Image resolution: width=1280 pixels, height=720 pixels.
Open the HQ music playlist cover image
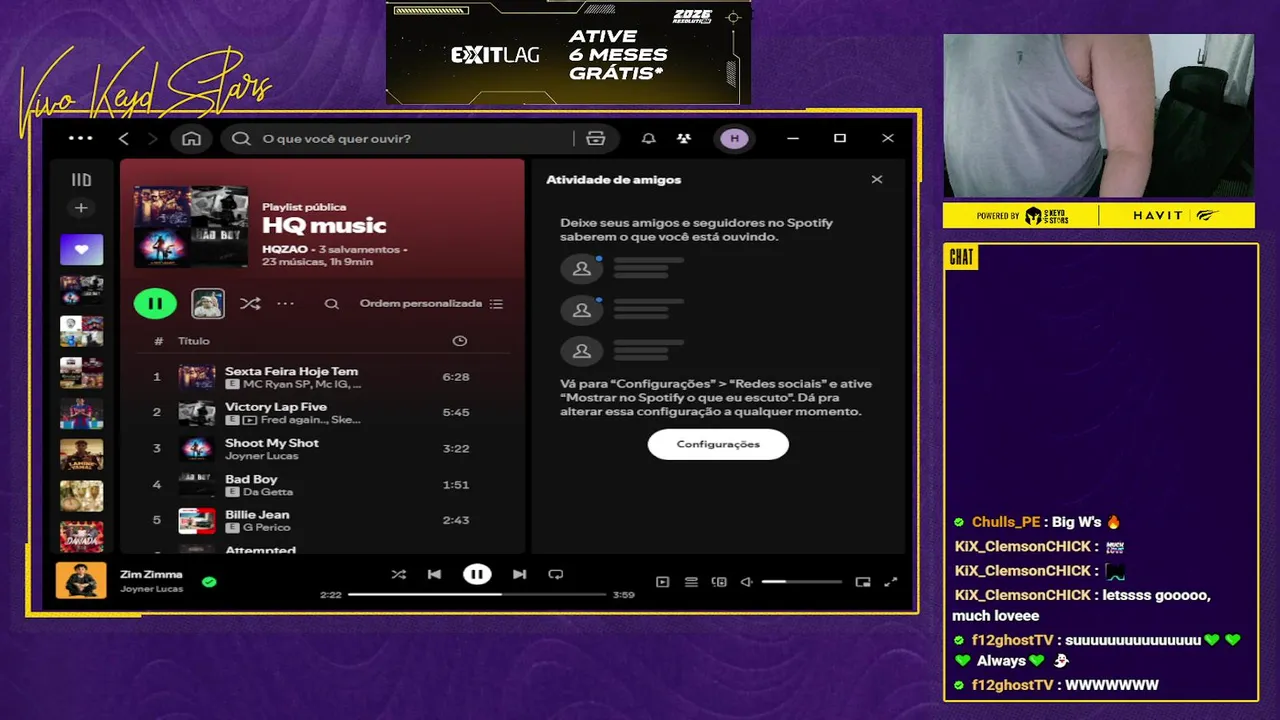[191, 226]
